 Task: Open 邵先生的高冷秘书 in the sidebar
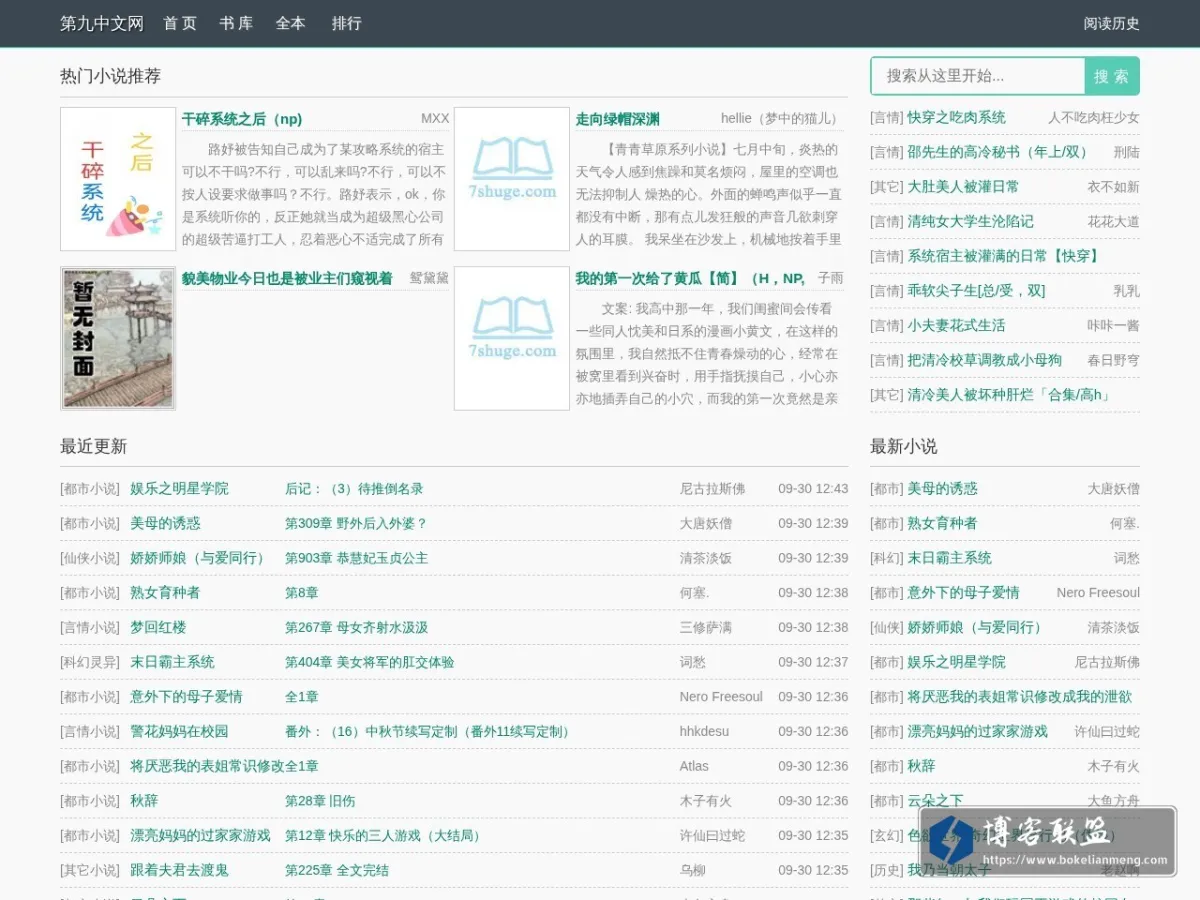[997, 152]
